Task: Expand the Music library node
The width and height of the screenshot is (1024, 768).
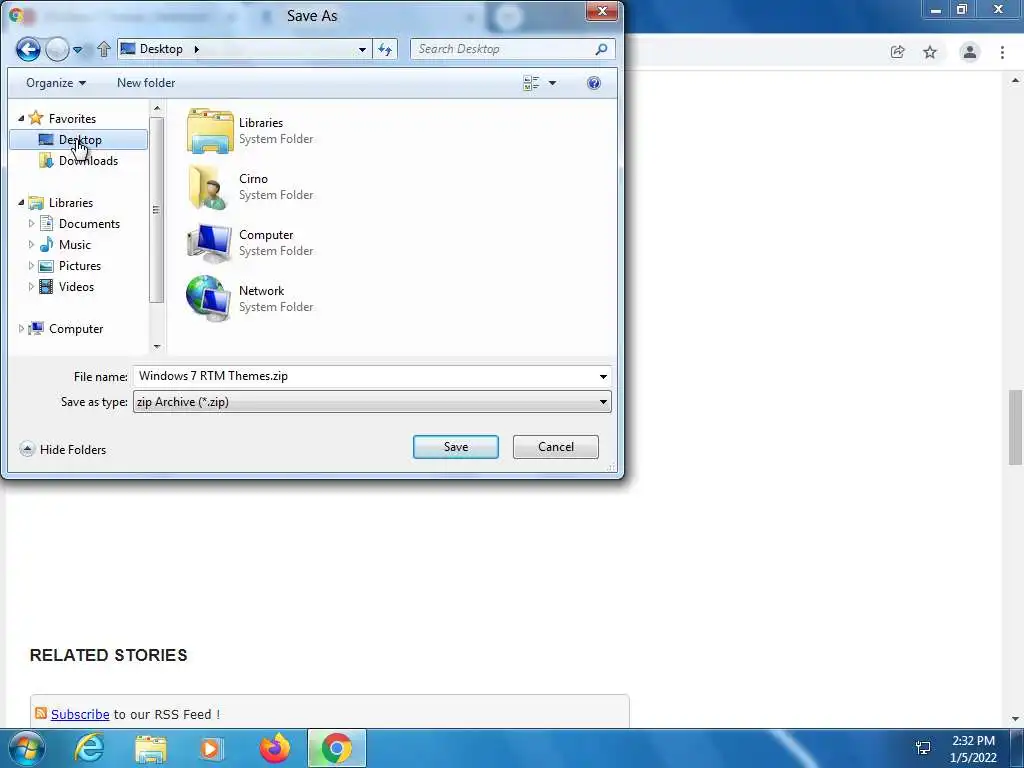Action: pyautogui.click(x=31, y=245)
